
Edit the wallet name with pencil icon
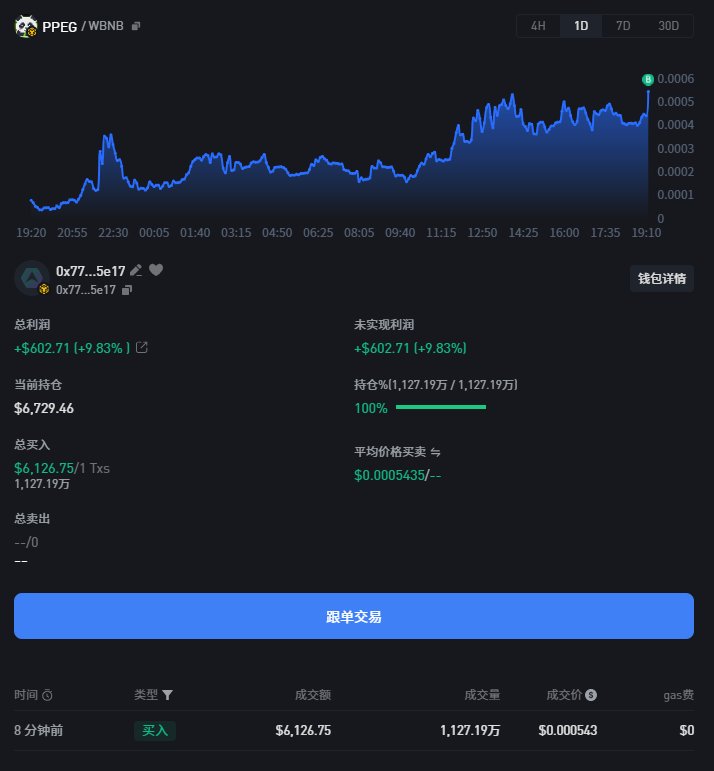tap(136, 270)
